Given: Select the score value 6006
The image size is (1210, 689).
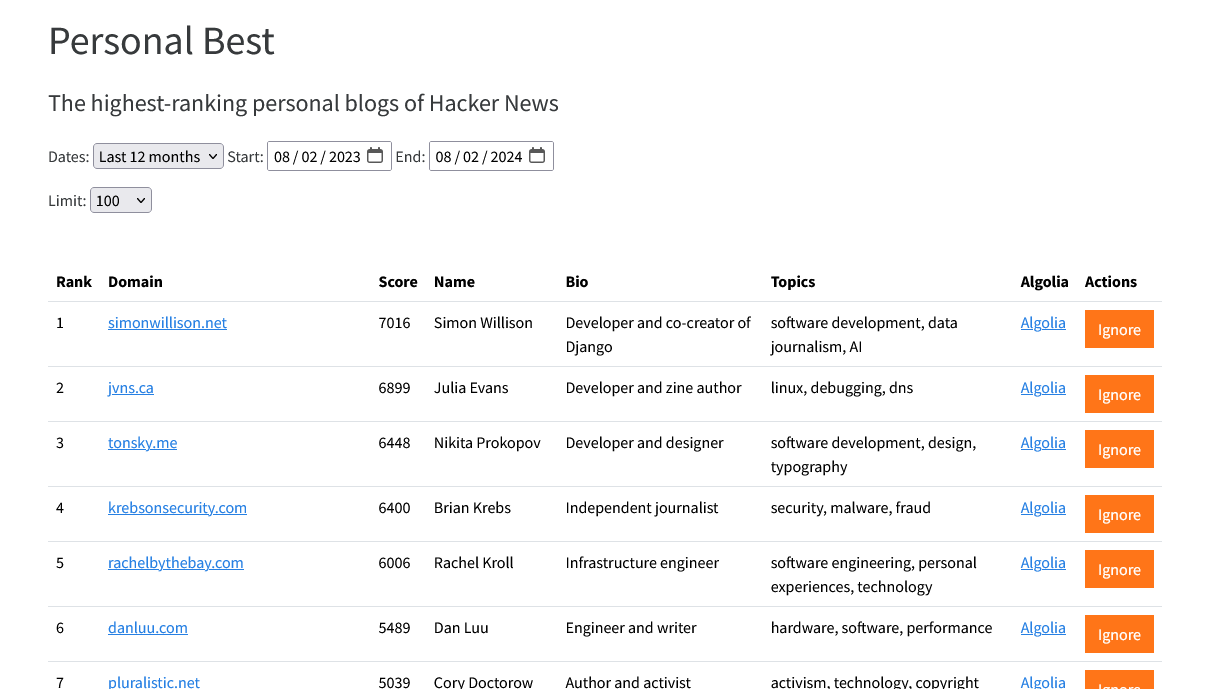Looking at the screenshot, I should [394, 563].
